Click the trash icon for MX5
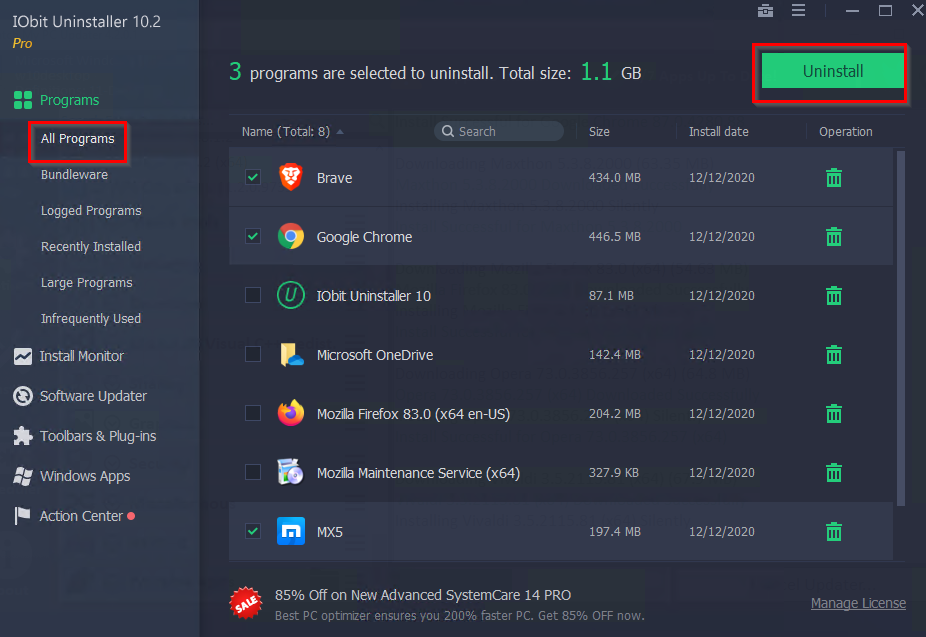Screen dimensions: 926x637 (x=833, y=531)
